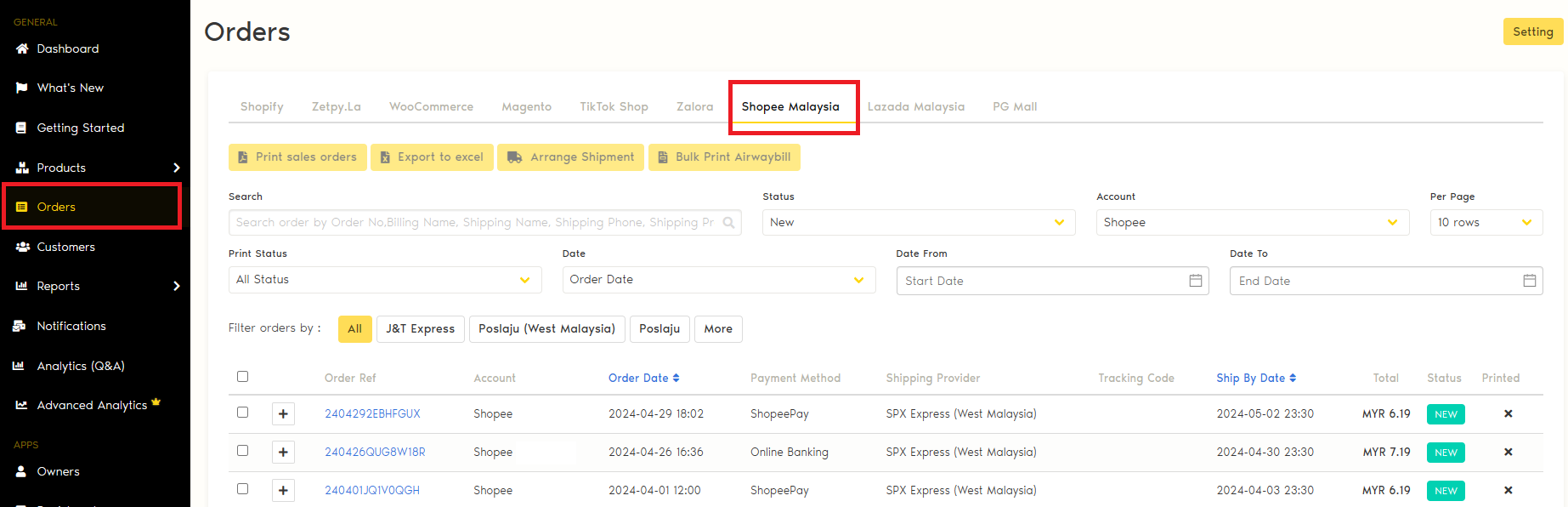
Task: Click the Advanced Analytics chart icon
Action: (x=21, y=406)
